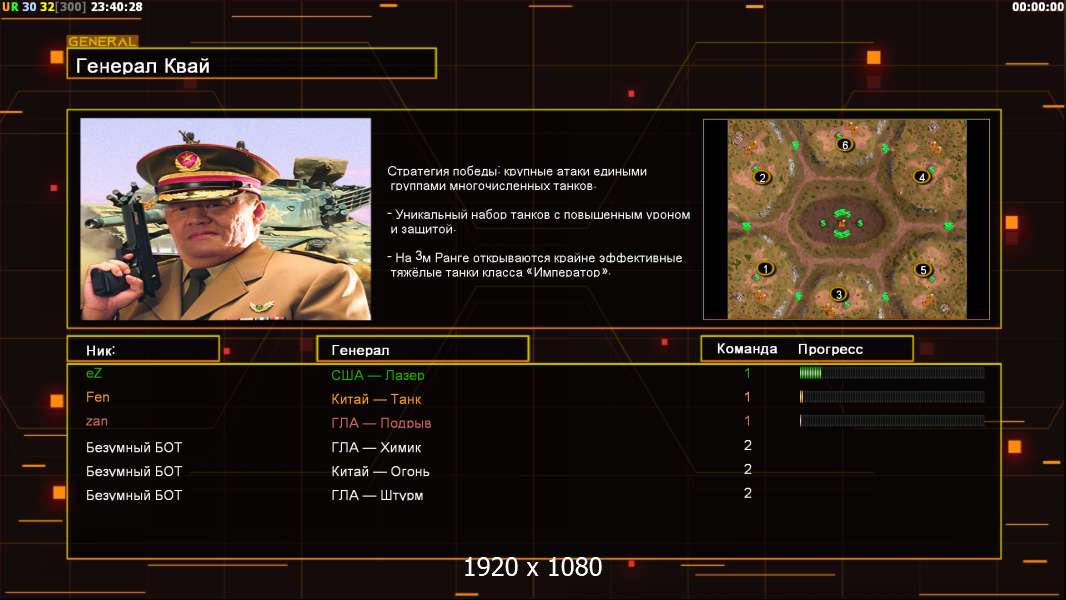Click the "Ник:" column header
Viewport: 1066px width, 600px height.
pos(143,349)
